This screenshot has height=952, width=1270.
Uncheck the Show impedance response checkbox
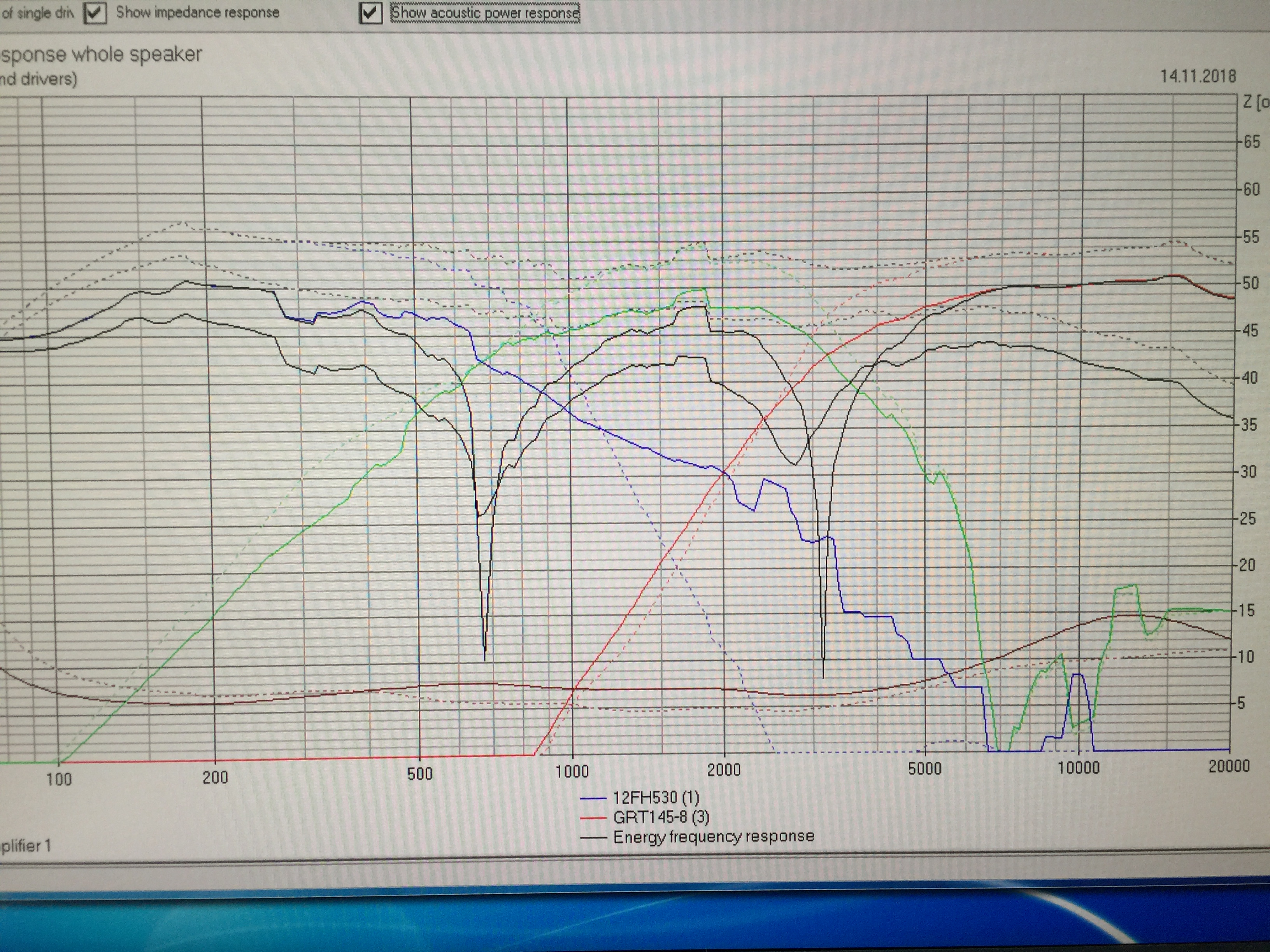(95, 12)
